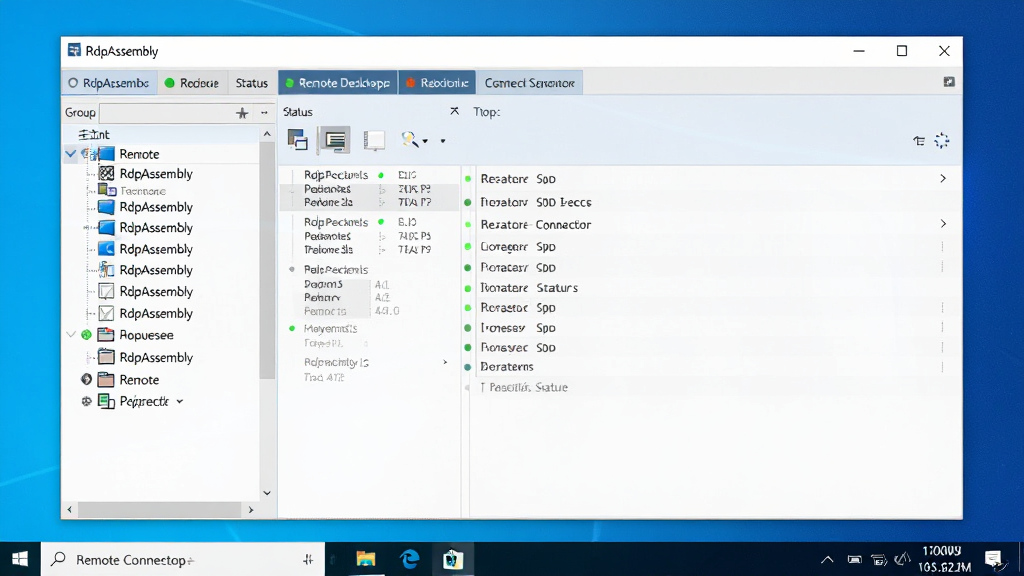Open the Store icon on the taskbar
The height and width of the screenshot is (576, 1024).
pos(453,559)
